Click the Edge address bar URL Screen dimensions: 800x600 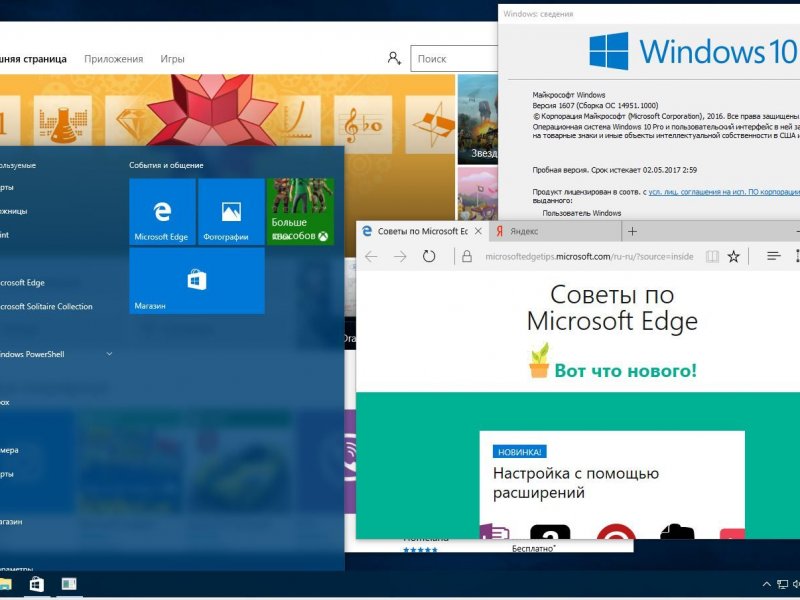(589, 256)
